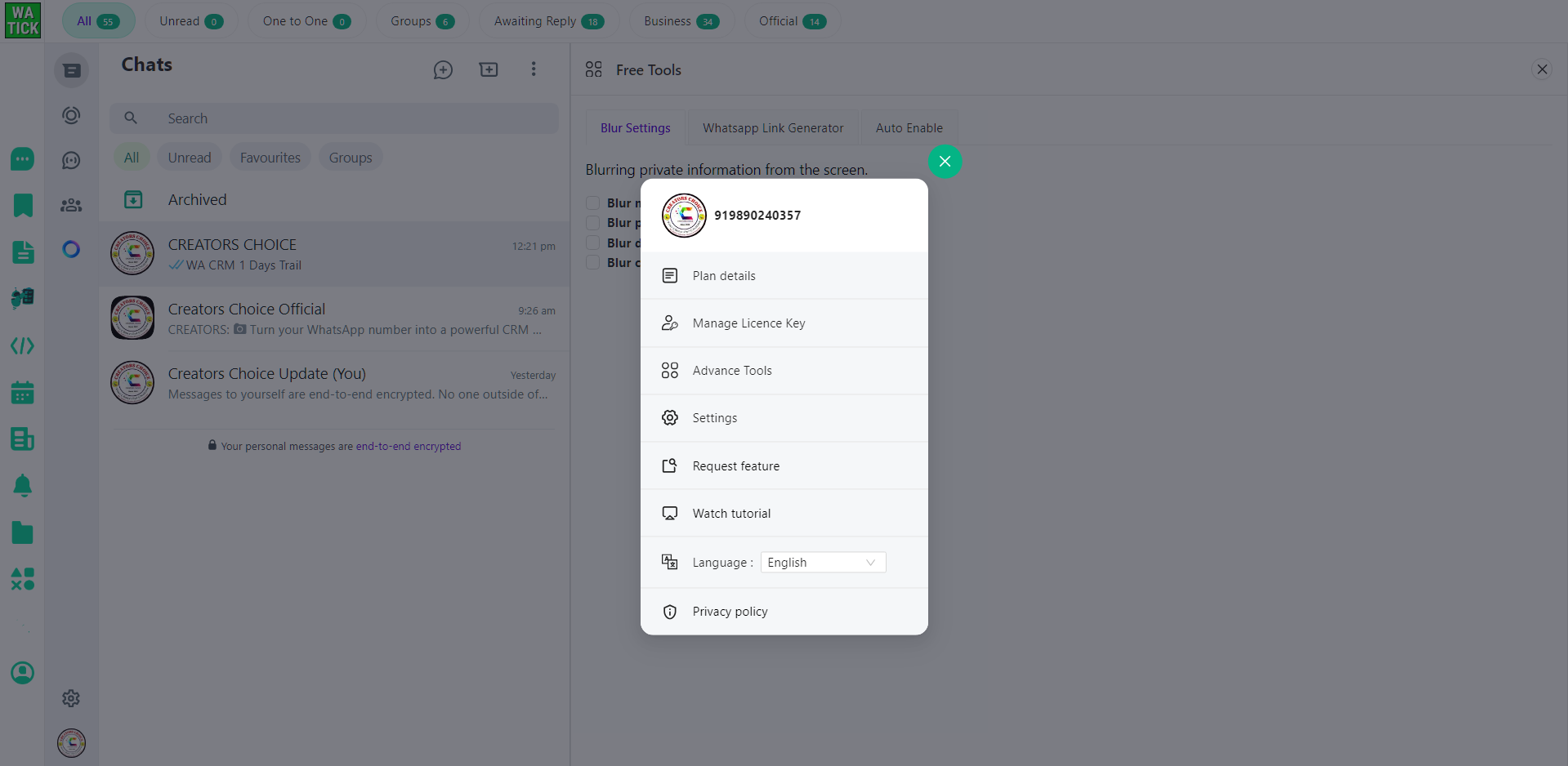Click the chat Search input field
Viewport: 1568px width, 766px height.
tap(334, 118)
